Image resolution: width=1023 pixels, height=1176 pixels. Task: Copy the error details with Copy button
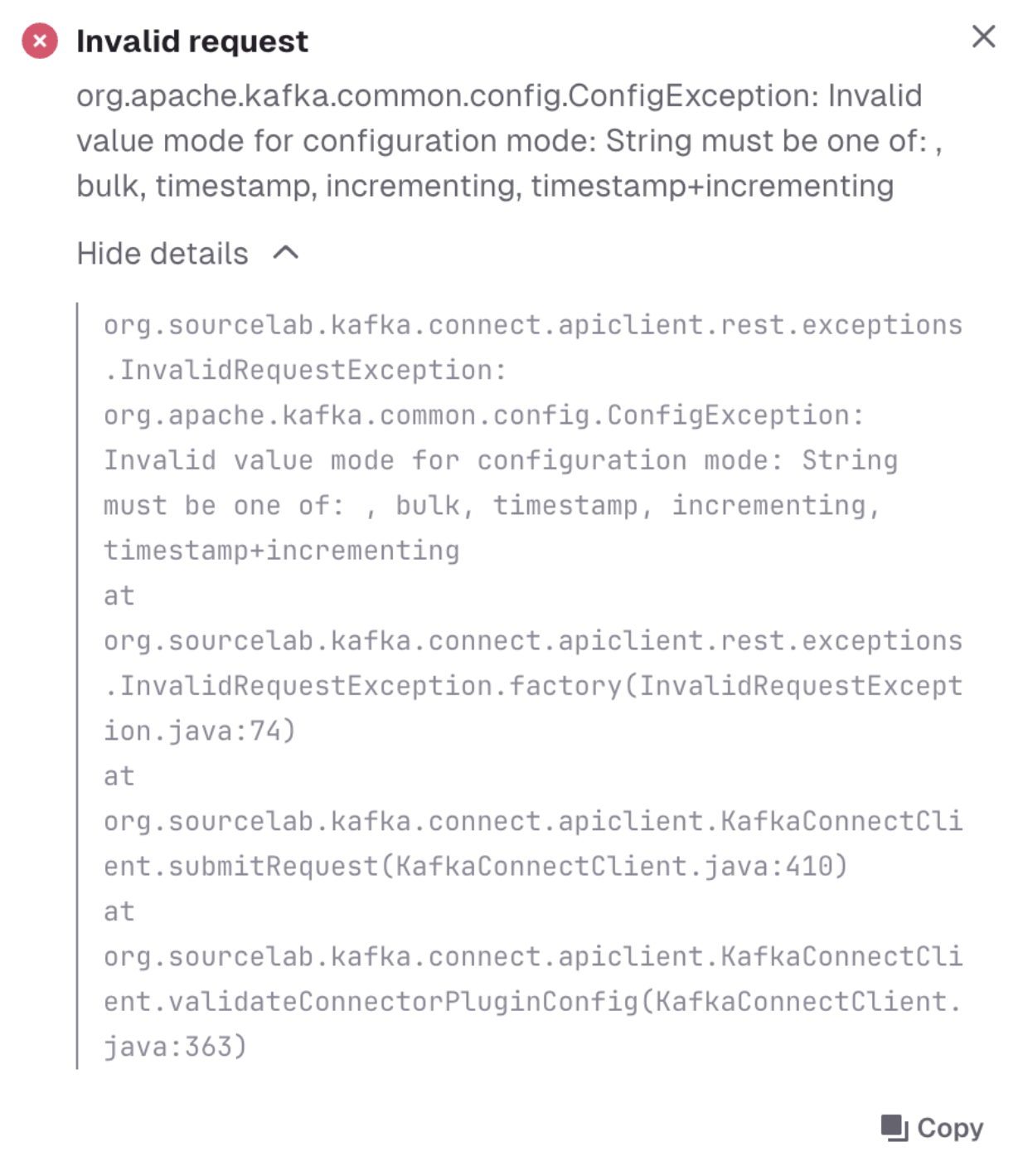coord(932,1128)
